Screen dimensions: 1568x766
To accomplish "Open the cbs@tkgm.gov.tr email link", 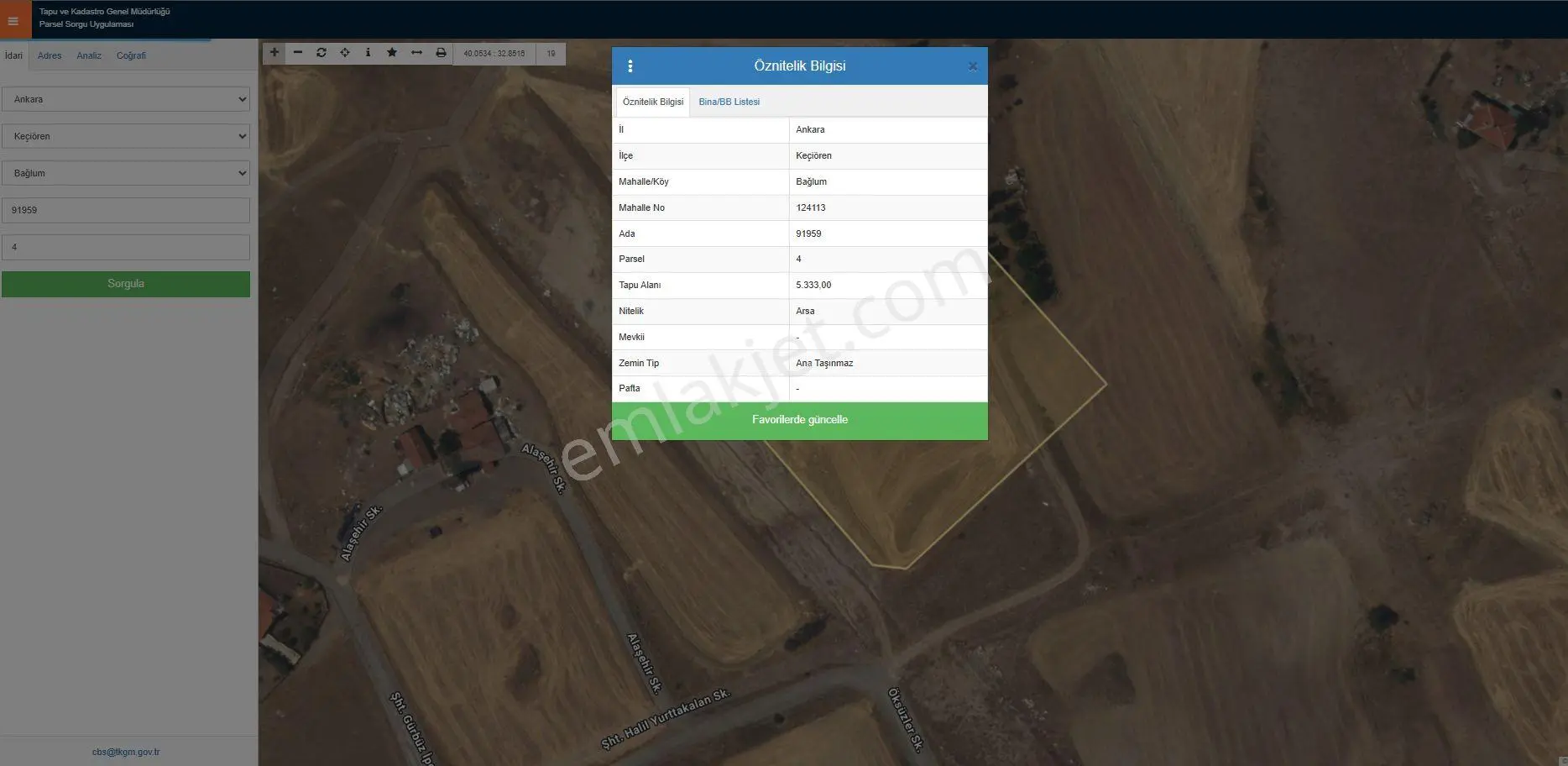I will coord(126,753).
